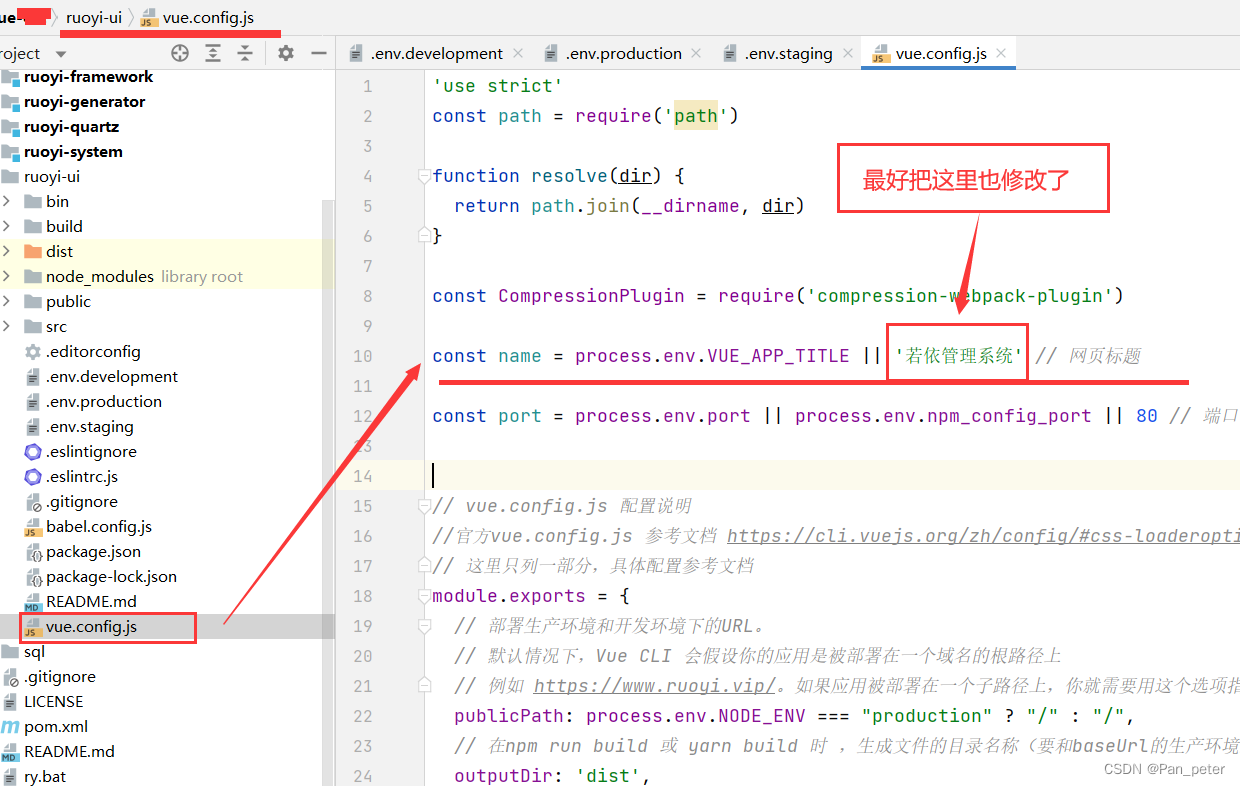Open the pom.xml file

56,726
